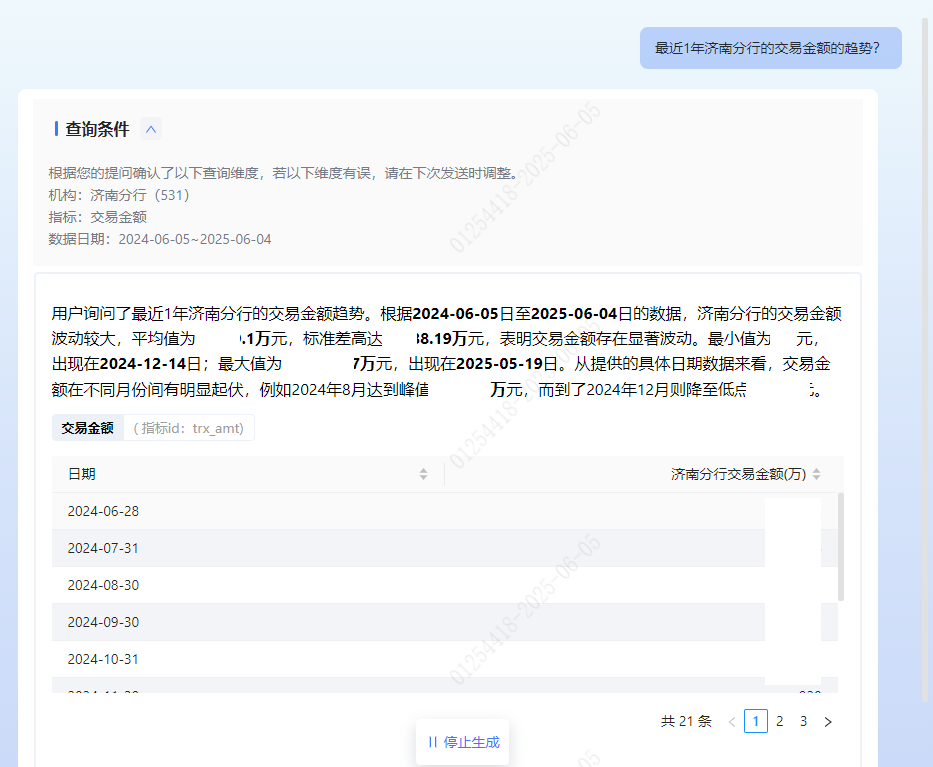The height and width of the screenshot is (767, 933).
Task: Stop generation with 停止生成 button
Action: coord(463,742)
